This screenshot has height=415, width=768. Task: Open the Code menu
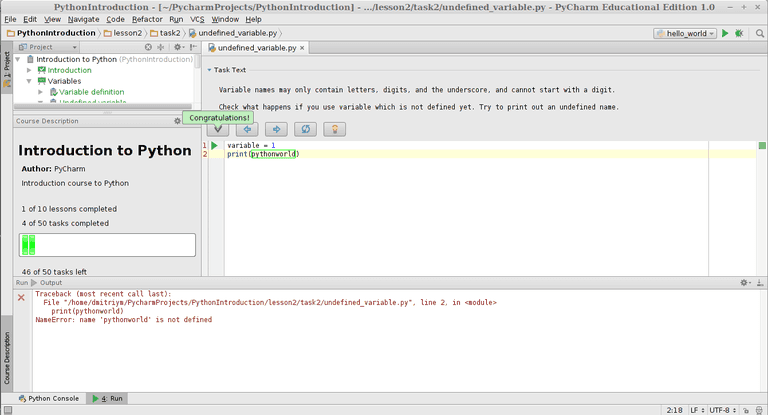point(115,19)
